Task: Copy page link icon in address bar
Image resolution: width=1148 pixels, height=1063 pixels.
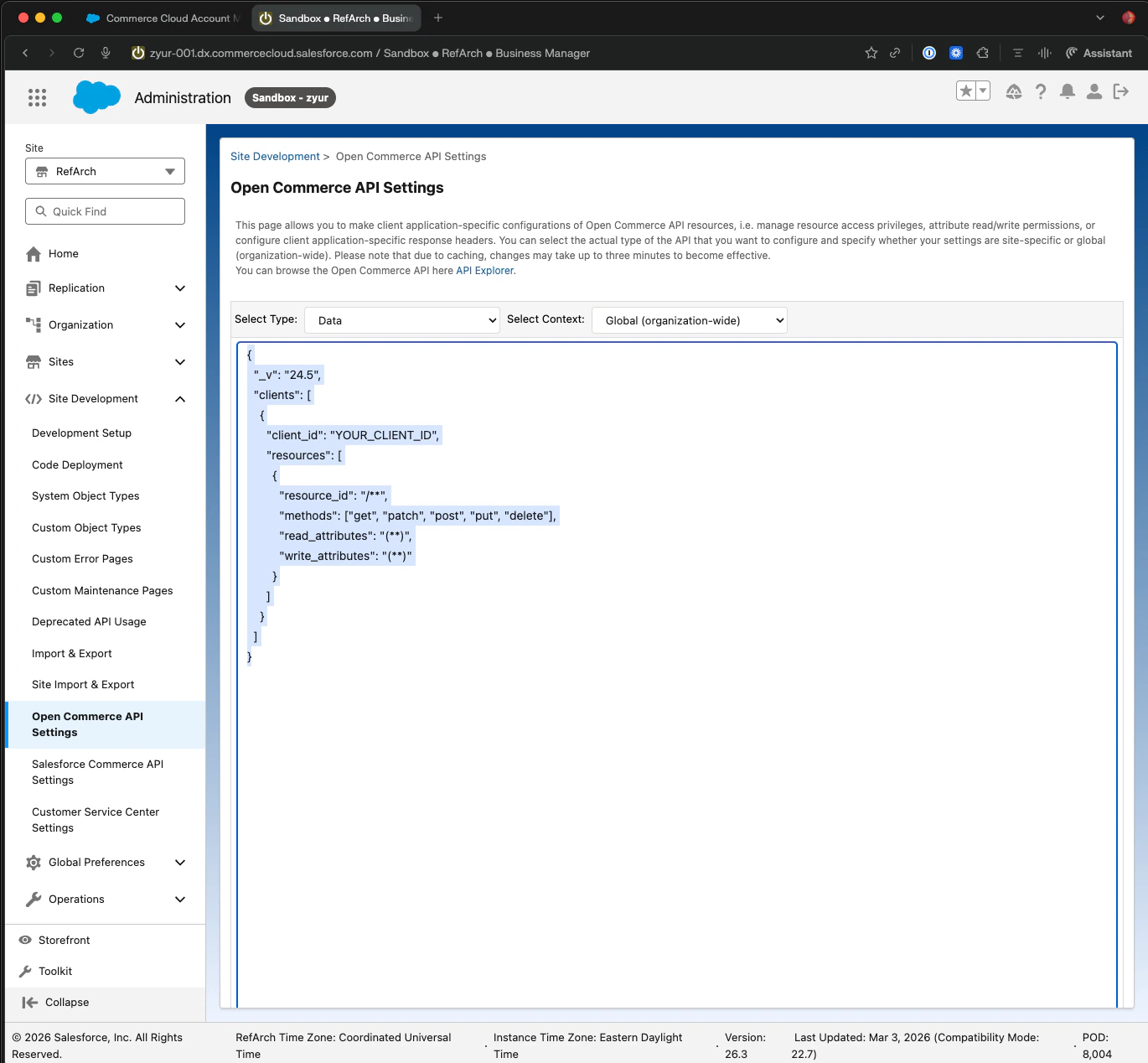Action: 895,53
